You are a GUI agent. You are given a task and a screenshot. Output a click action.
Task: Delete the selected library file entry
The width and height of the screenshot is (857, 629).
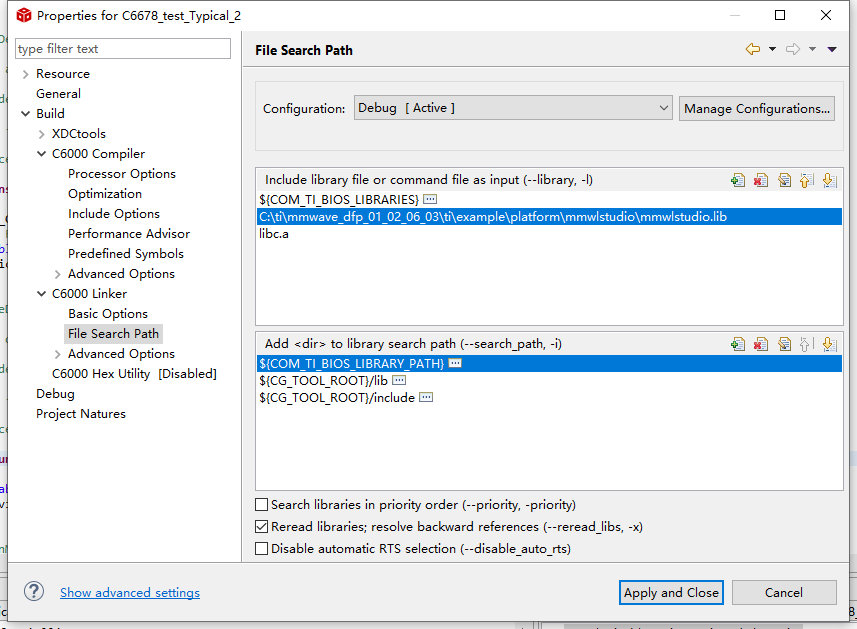[761, 180]
